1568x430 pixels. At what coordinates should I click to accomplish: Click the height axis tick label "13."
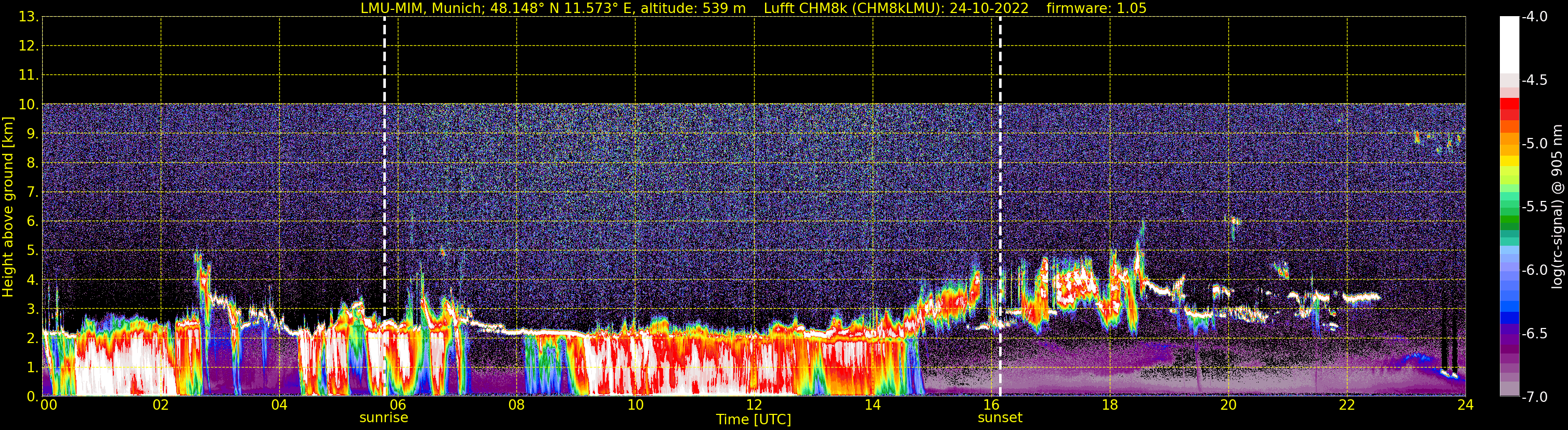point(29,17)
